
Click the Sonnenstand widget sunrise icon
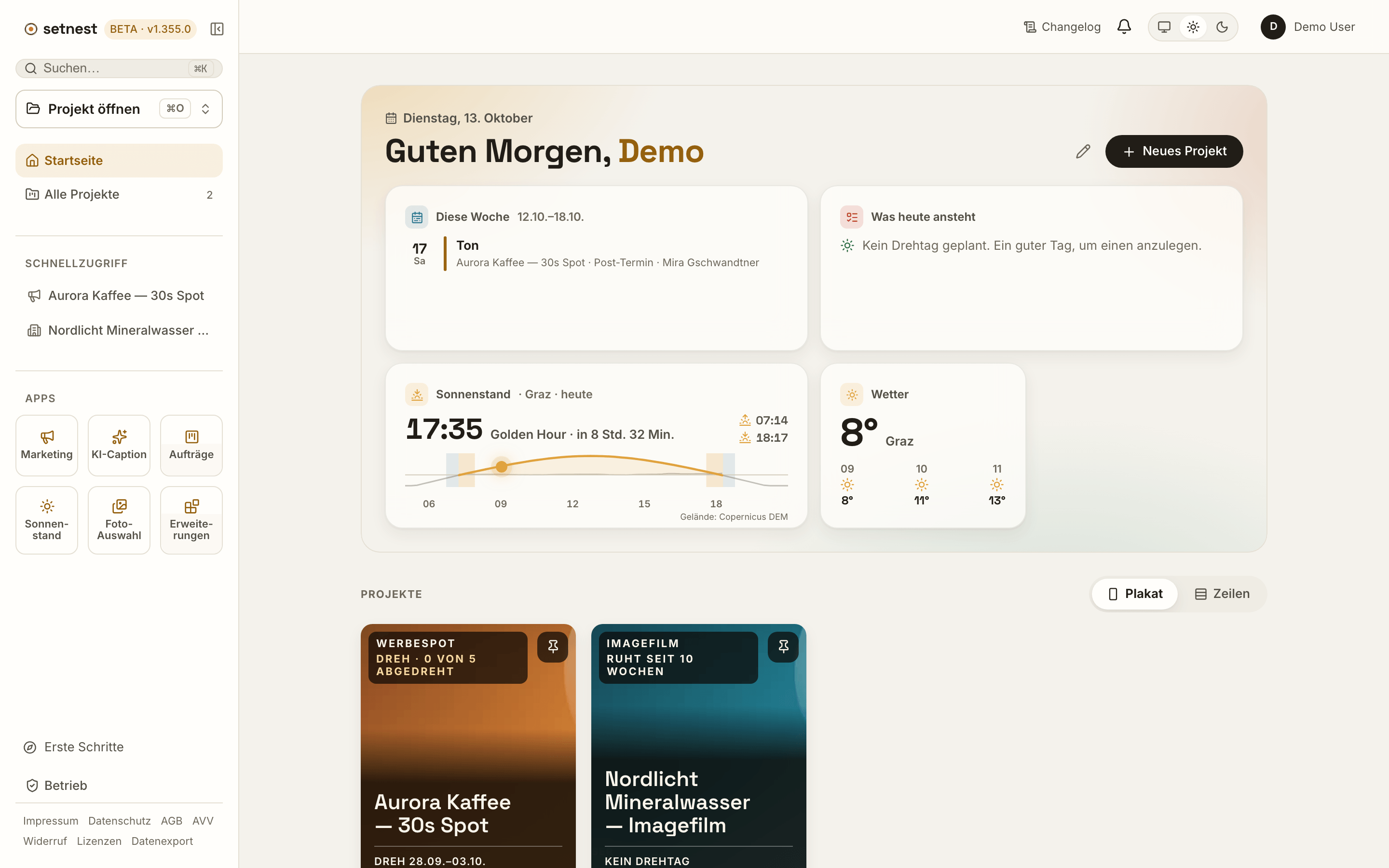tap(417, 394)
